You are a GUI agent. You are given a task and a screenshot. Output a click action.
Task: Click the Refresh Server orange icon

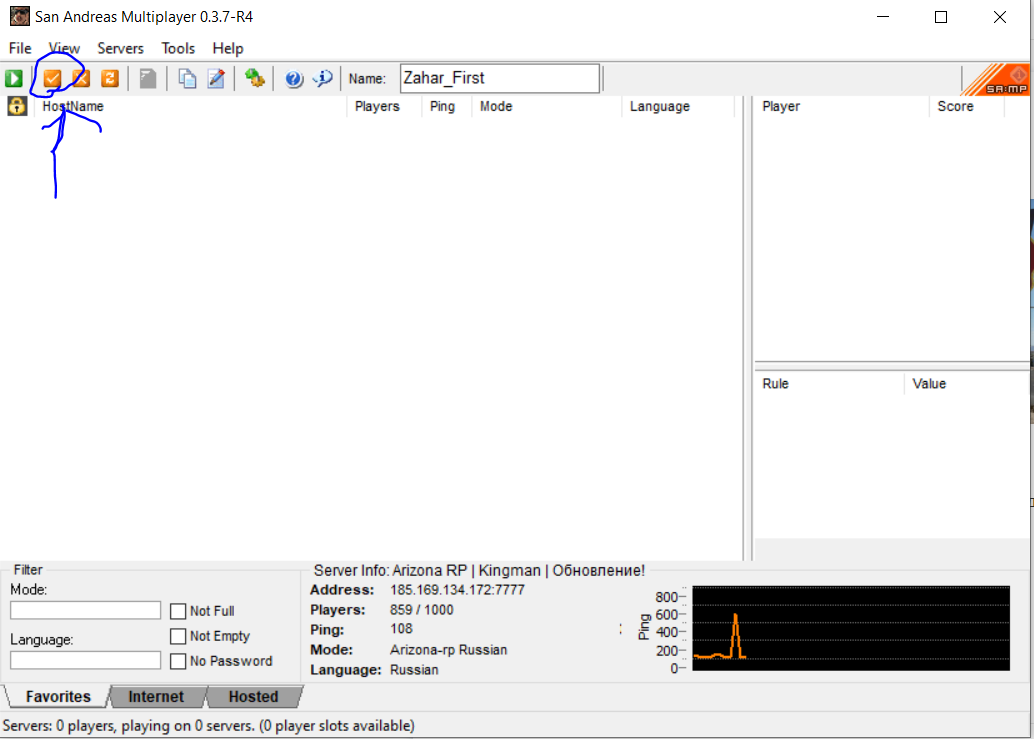coord(109,78)
